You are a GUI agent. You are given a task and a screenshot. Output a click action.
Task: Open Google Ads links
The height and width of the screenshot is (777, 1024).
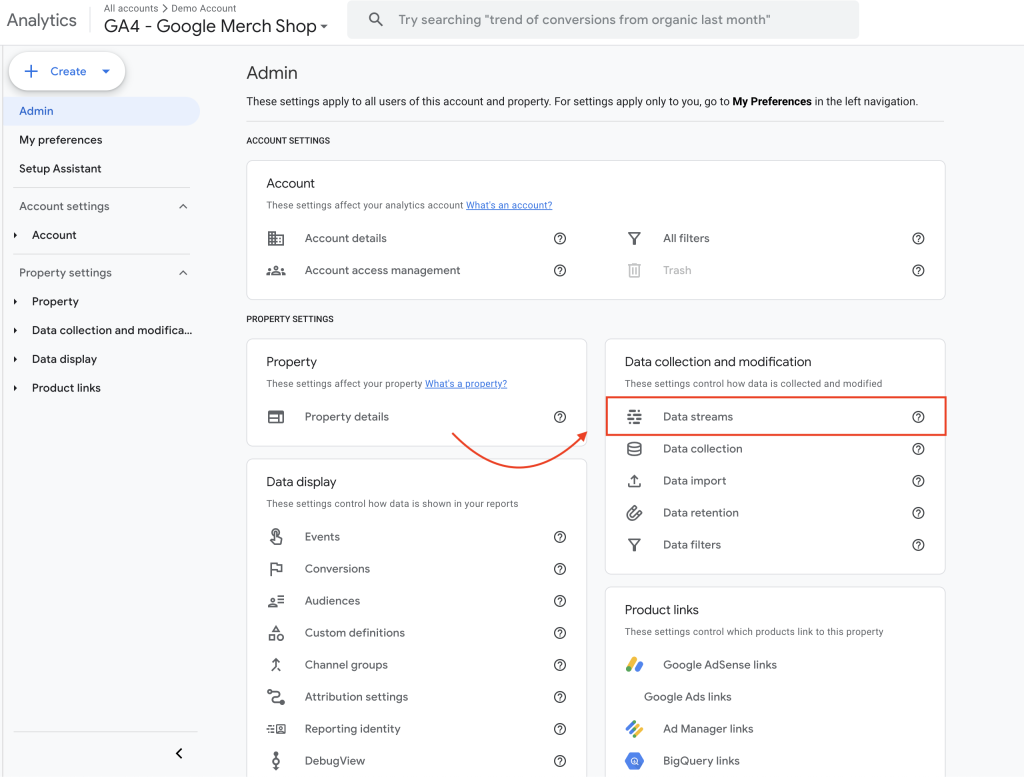[688, 697]
